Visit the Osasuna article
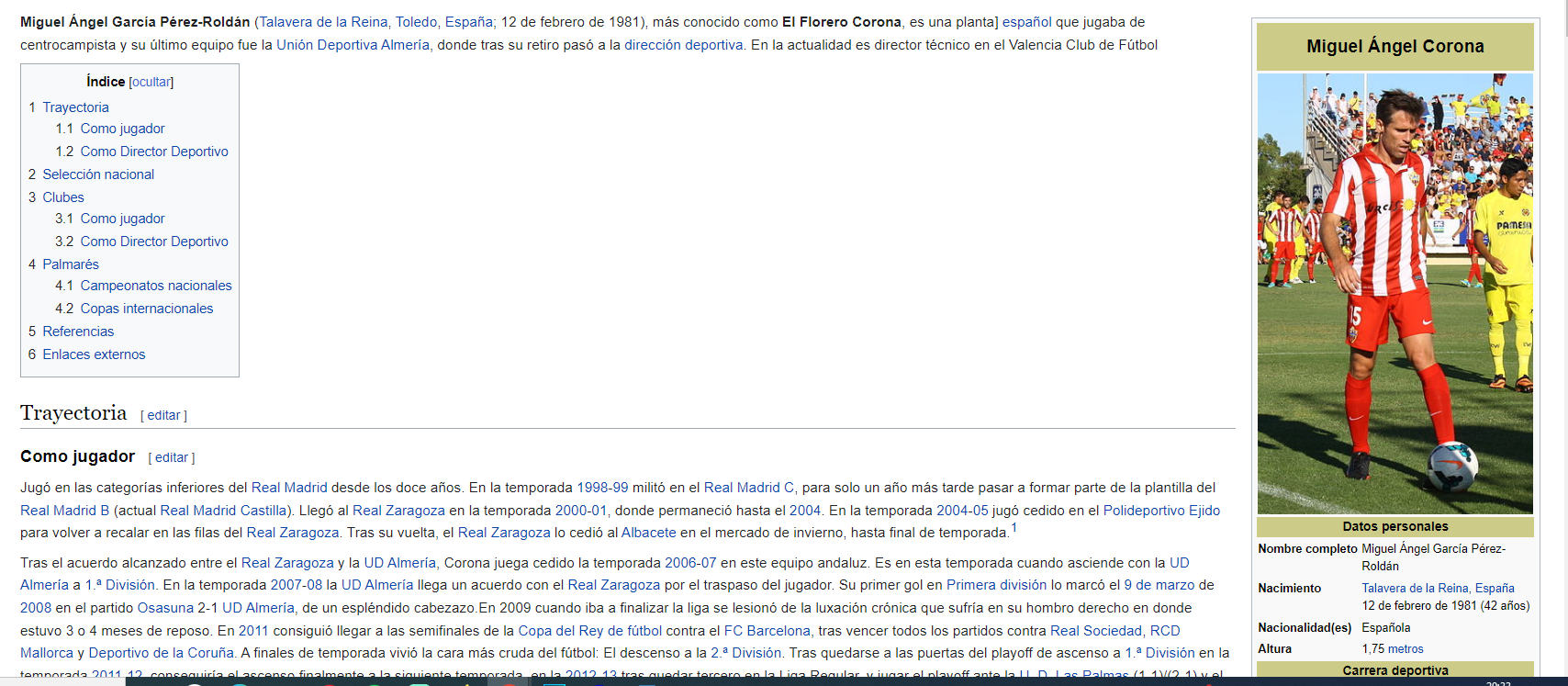Screen dimensions: 1568x686 click(165, 608)
